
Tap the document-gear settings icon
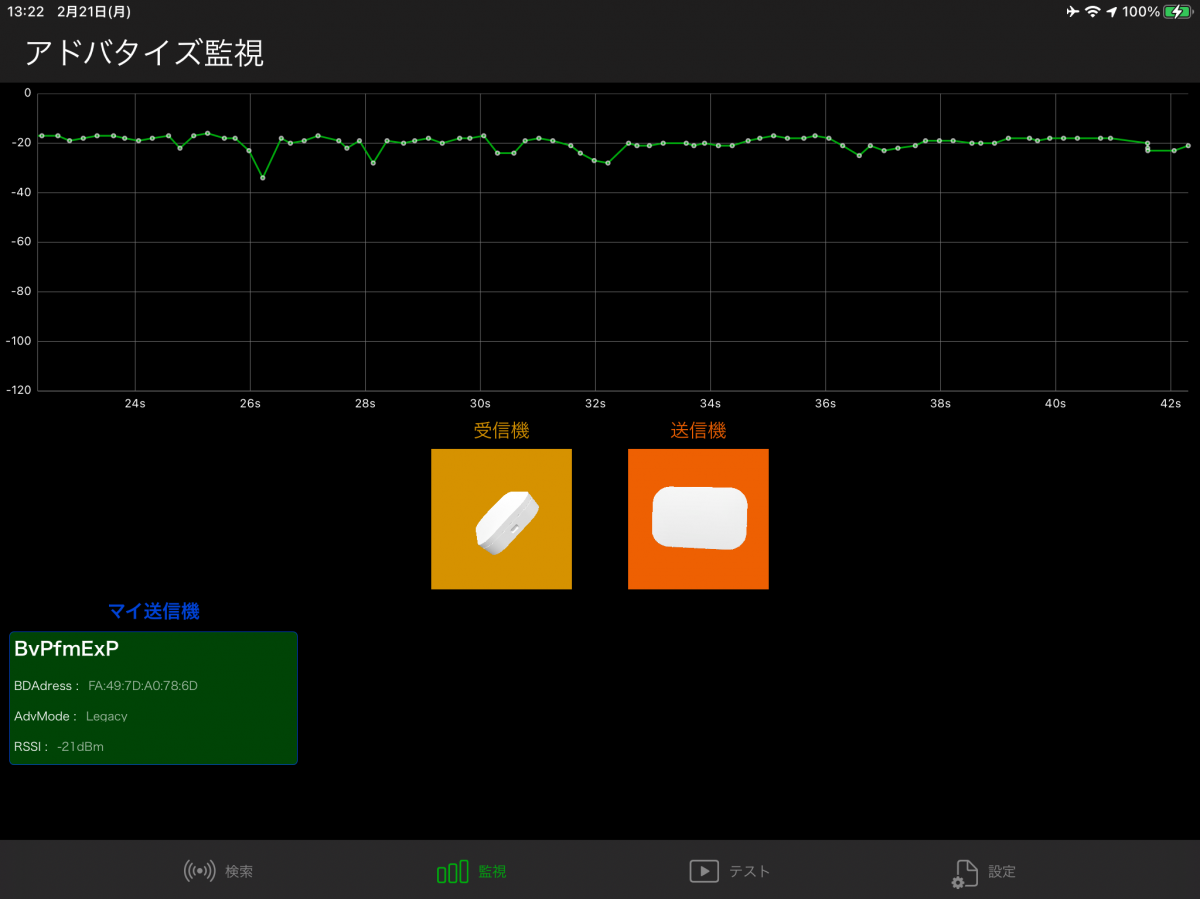click(964, 873)
